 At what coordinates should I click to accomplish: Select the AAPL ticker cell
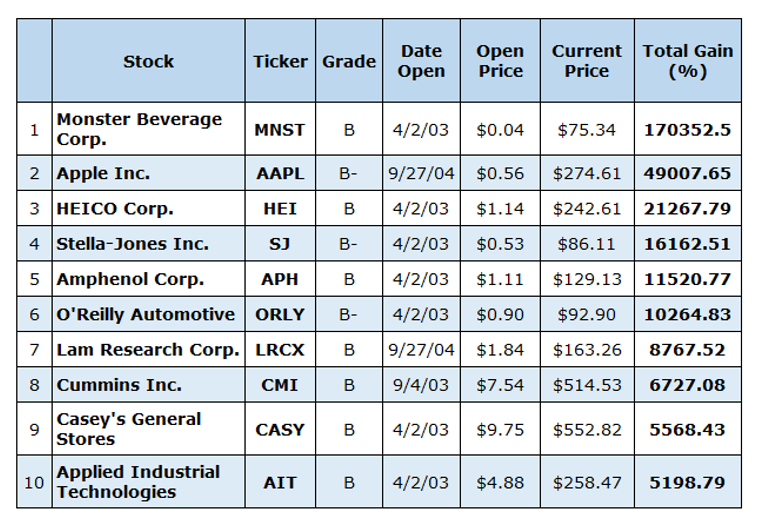click(280, 173)
